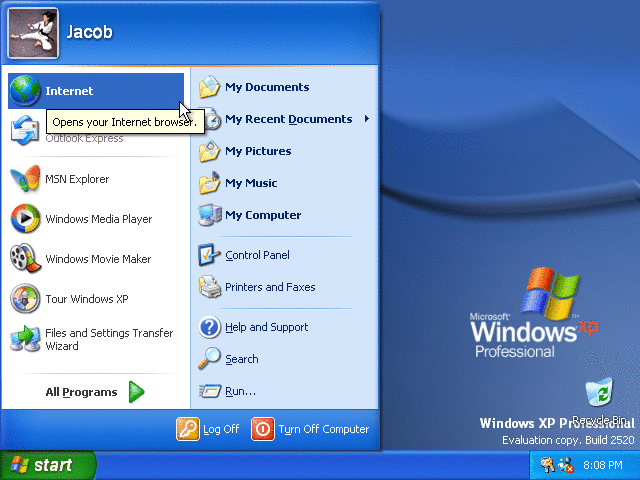
Task: Click the Printers and Faxes icon
Action: (209, 287)
